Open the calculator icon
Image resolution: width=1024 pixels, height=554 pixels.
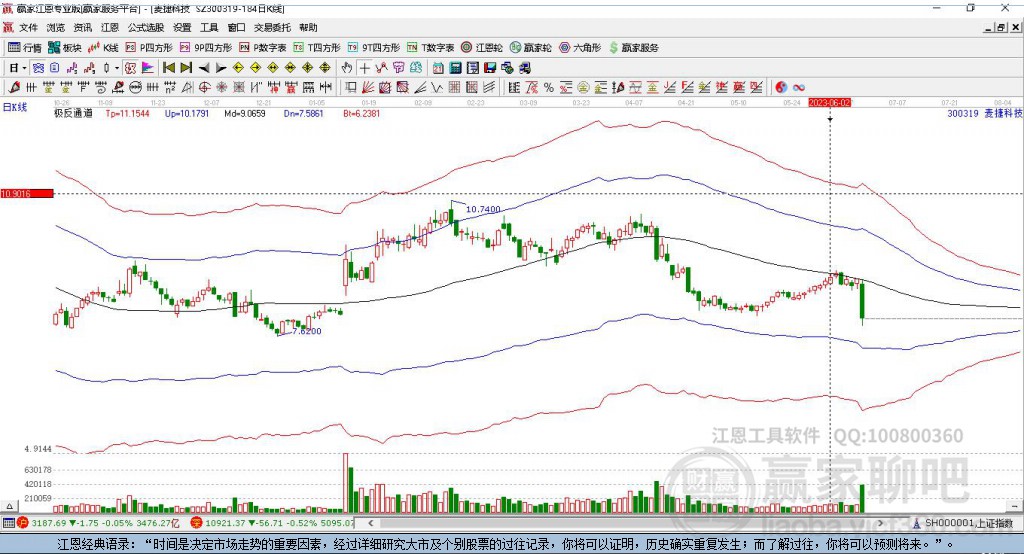coord(455,68)
